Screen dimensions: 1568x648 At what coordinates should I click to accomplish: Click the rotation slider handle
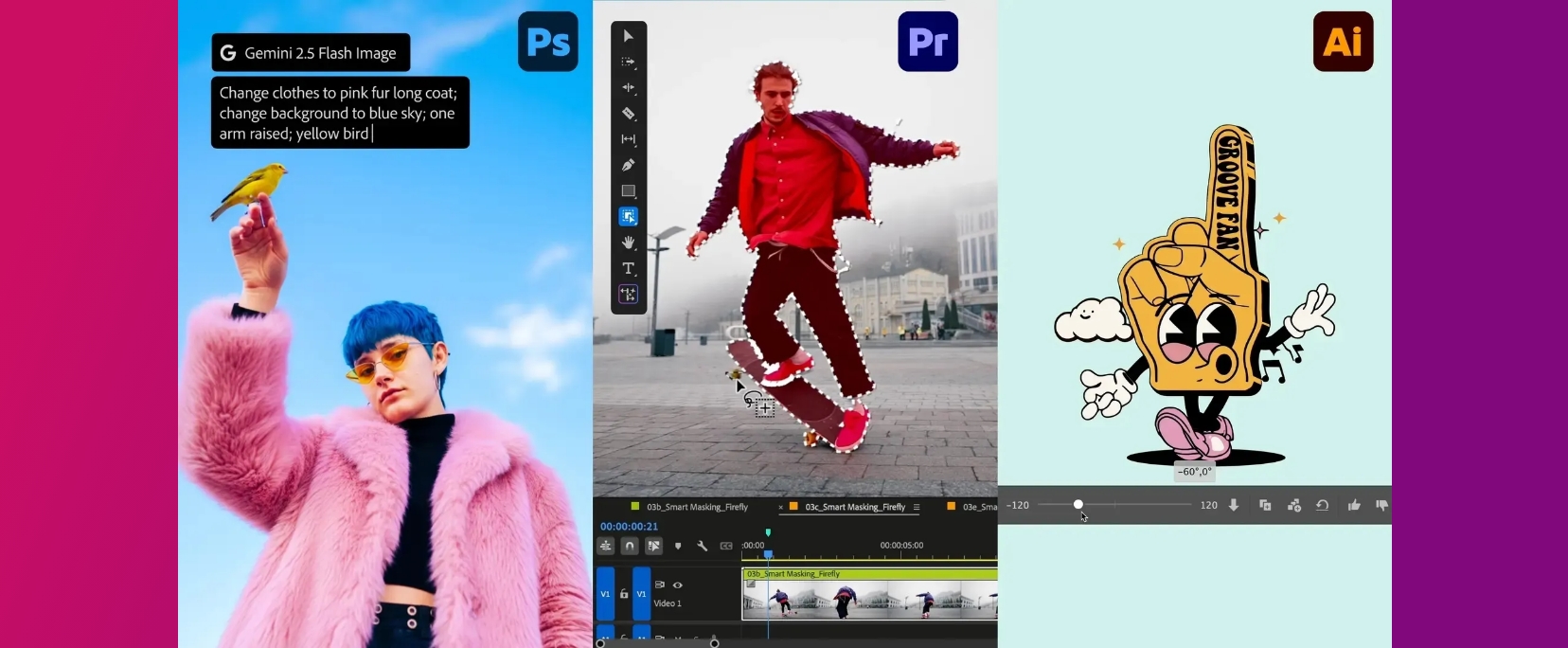click(x=1078, y=505)
